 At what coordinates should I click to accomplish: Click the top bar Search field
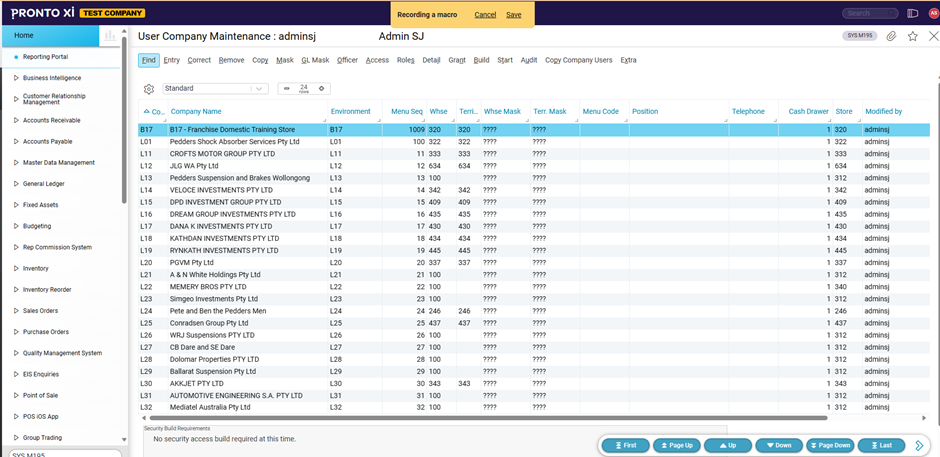tap(870, 13)
